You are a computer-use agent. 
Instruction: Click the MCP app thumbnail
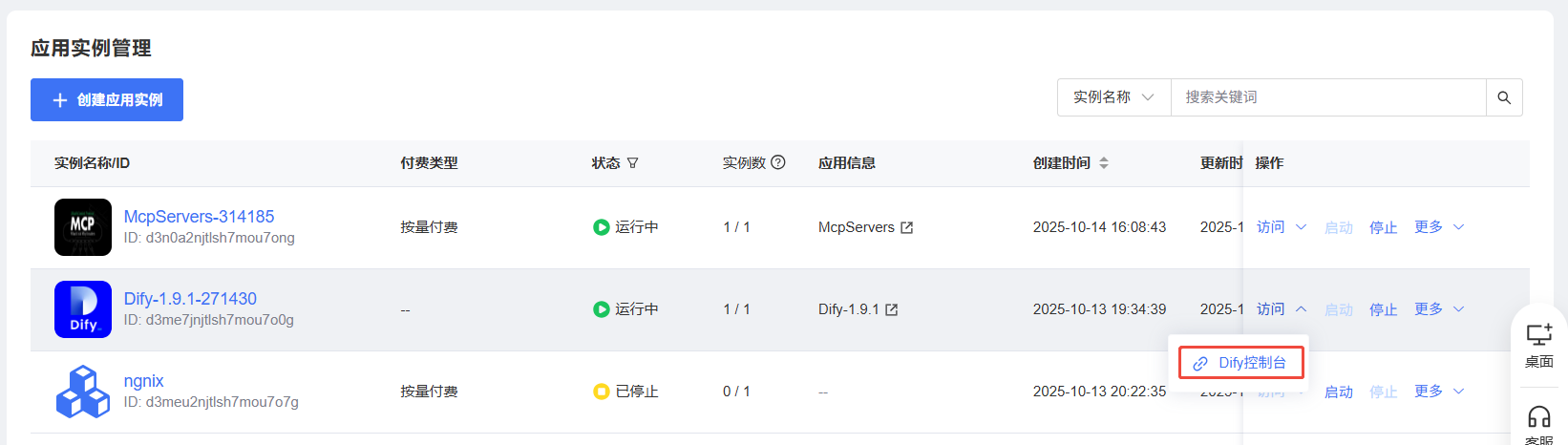click(83, 227)
